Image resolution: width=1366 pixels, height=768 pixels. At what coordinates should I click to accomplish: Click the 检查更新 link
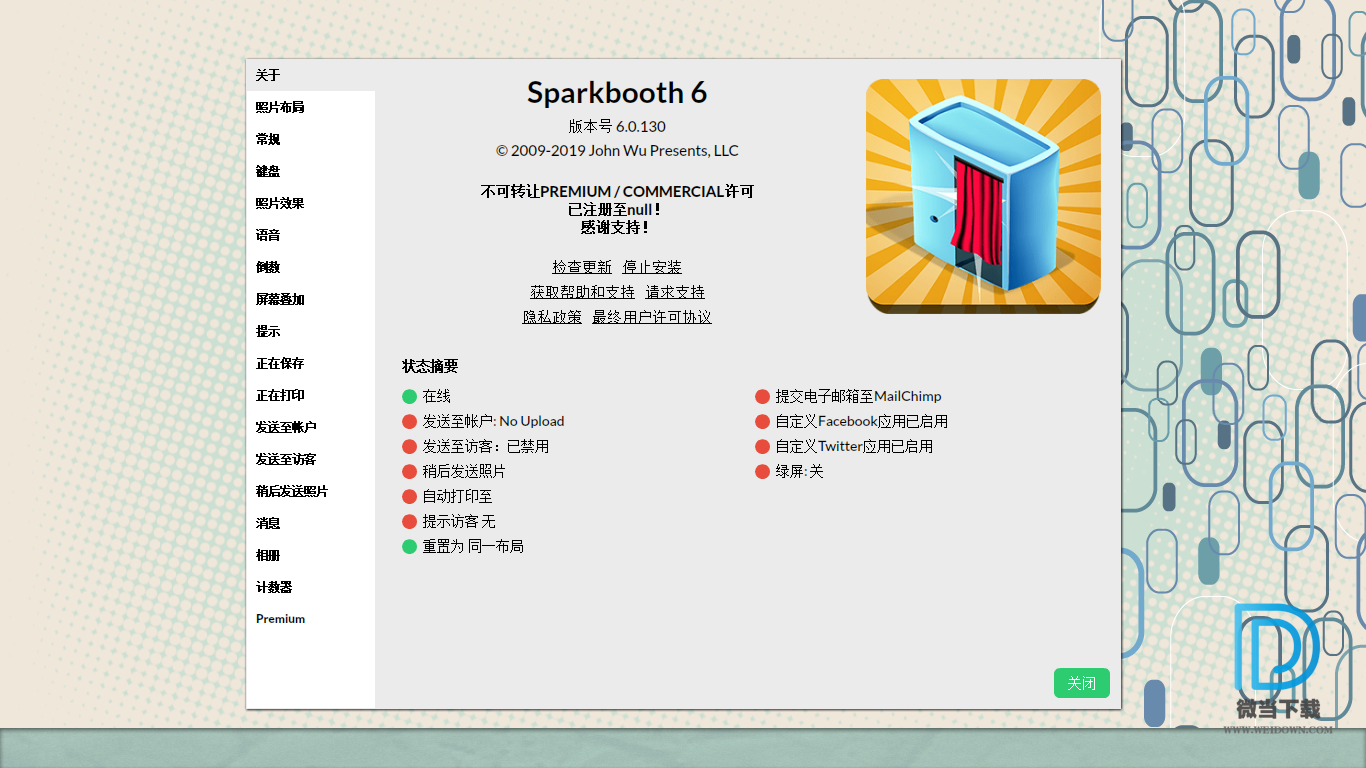click(x=582, y=267)
